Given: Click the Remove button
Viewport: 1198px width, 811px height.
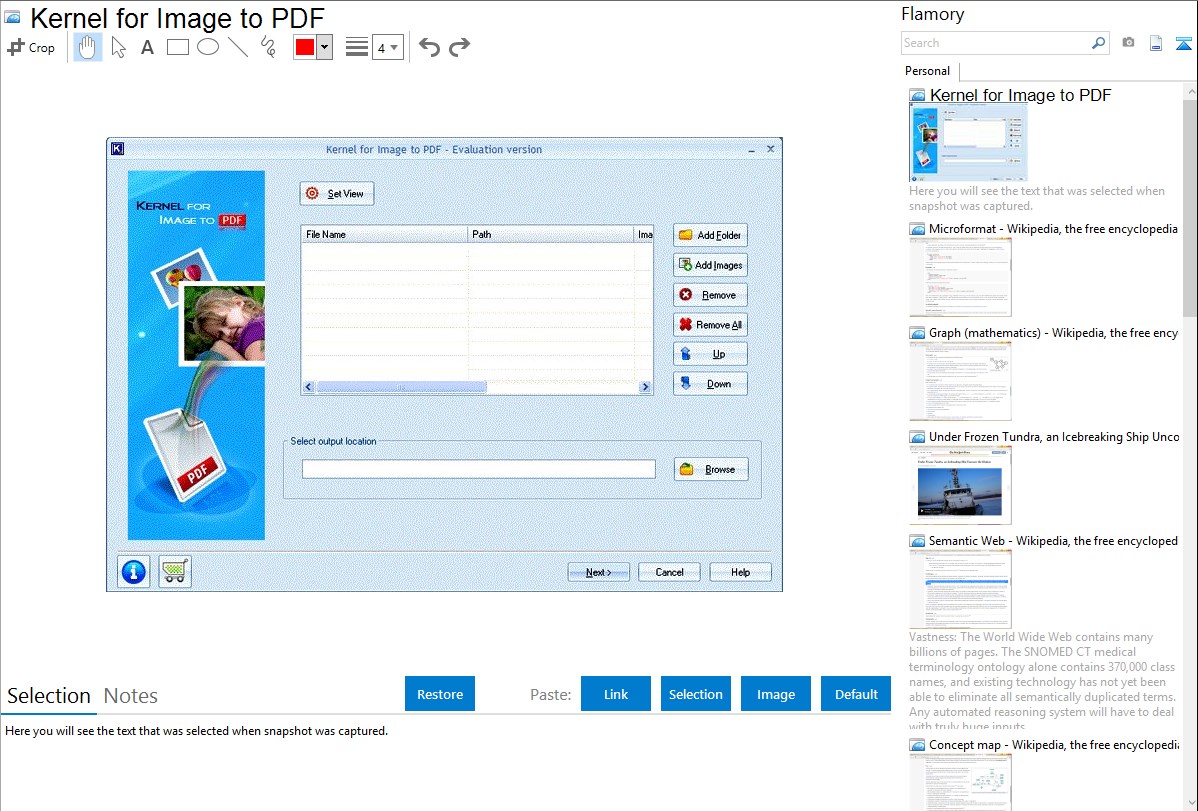Looking at the screenshot, I should click(x=710, y=294).
